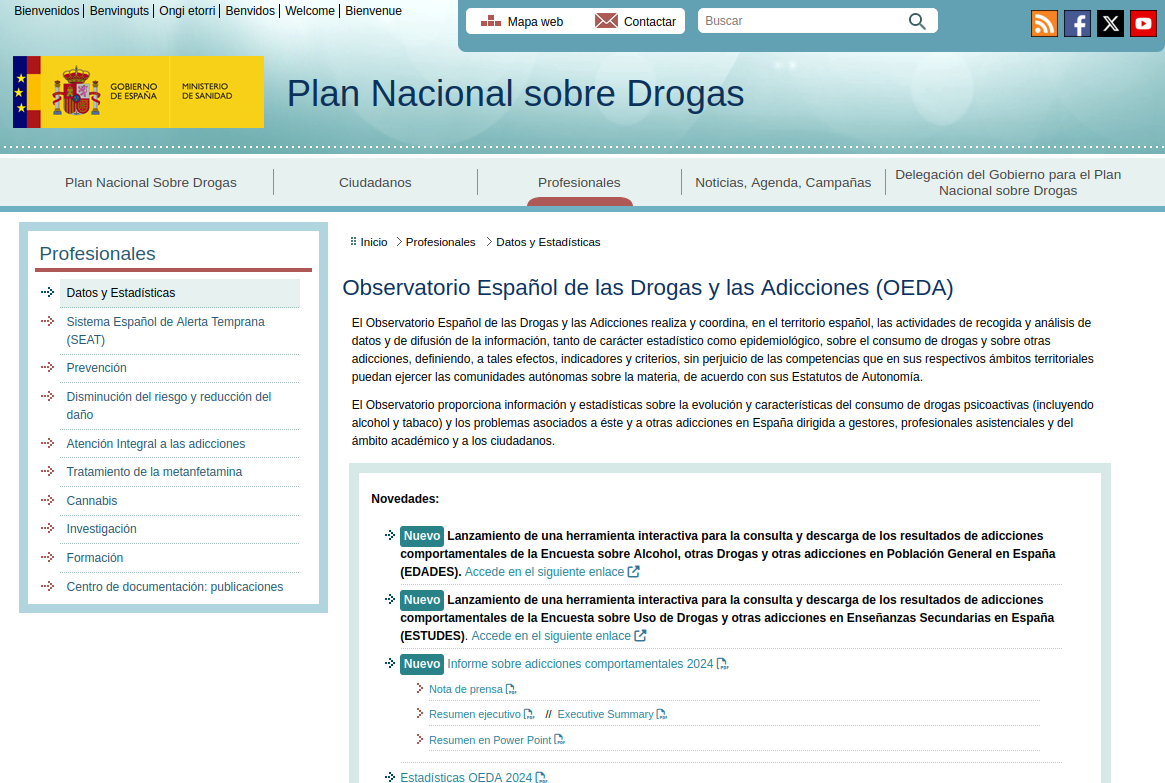Switch language to Ongi etorri
Screen dimensions: 1165x783
pyautogui.click(x=187, y=11)
